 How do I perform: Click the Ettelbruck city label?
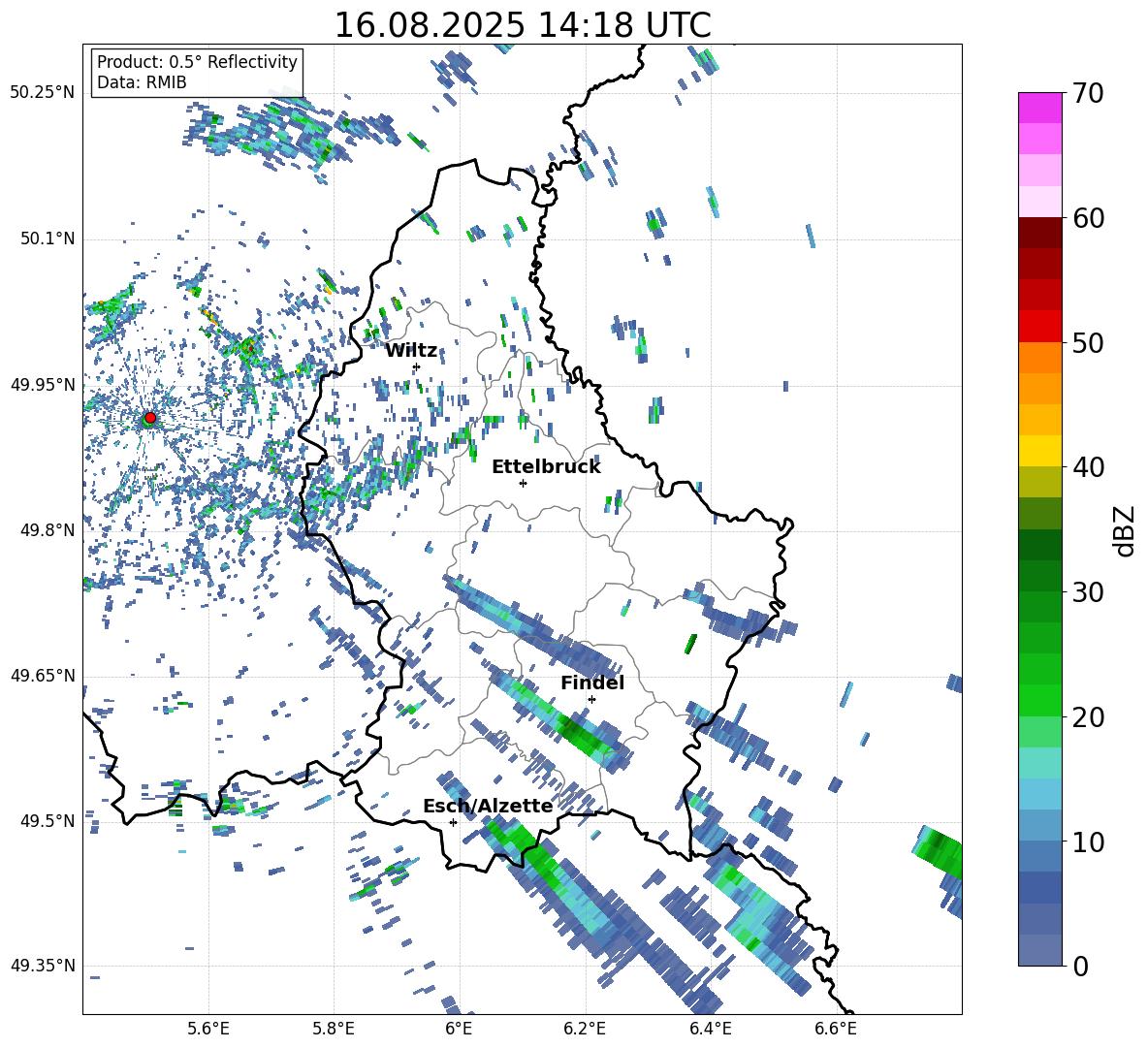click(546, 467)
